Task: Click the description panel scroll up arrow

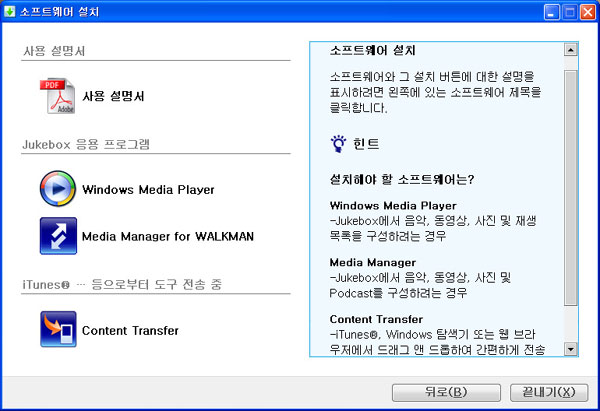Action: pyautogui.click(x=571, y=50)
